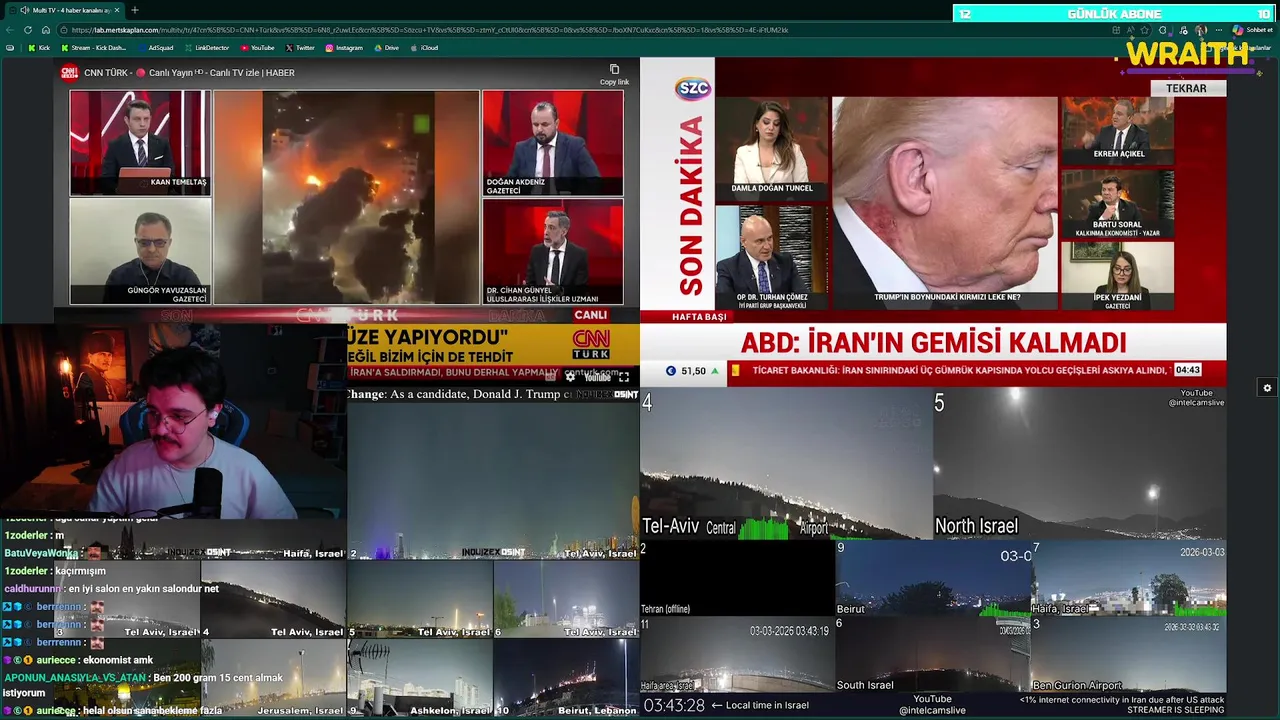1280x720 pixels.
Task: Click İpek Yezdani tile
Action: click(1118, 276)
